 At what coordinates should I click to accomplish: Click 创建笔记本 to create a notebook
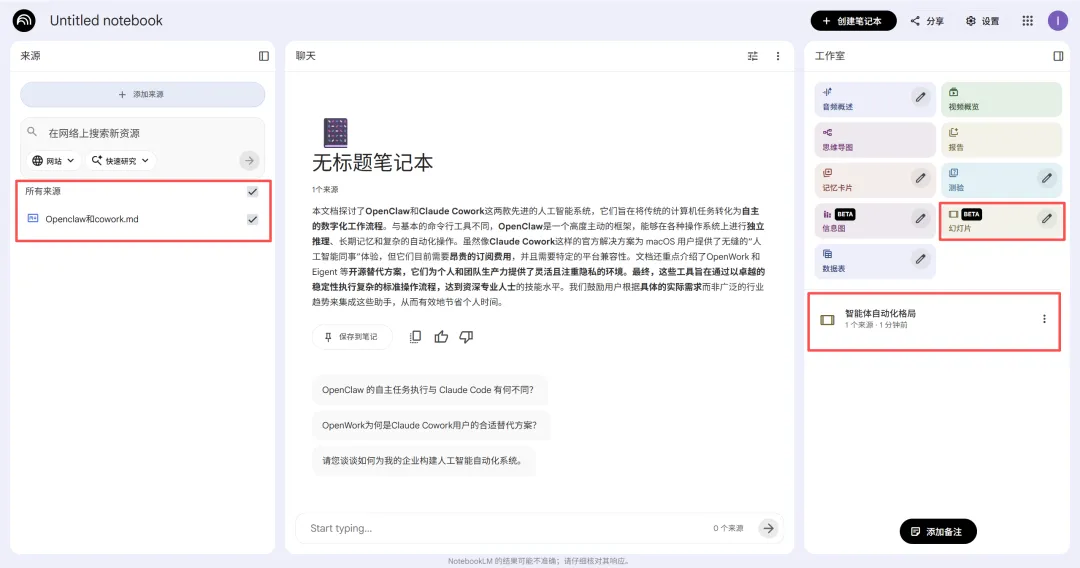point(853,21)
